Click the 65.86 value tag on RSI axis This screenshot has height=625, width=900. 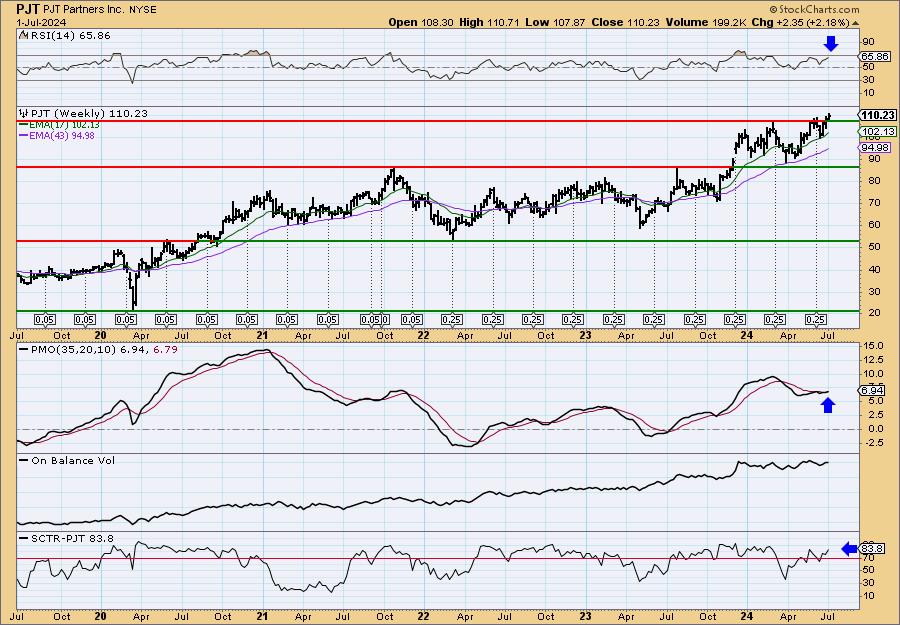(x=876, y=56)
